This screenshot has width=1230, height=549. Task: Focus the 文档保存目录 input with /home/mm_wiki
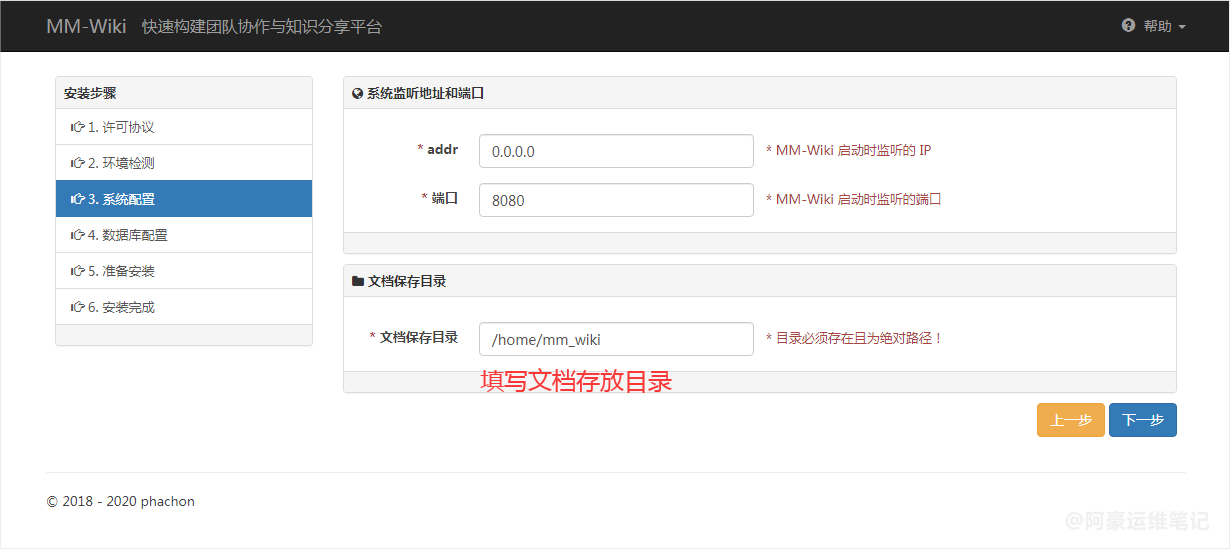[616, 339]
